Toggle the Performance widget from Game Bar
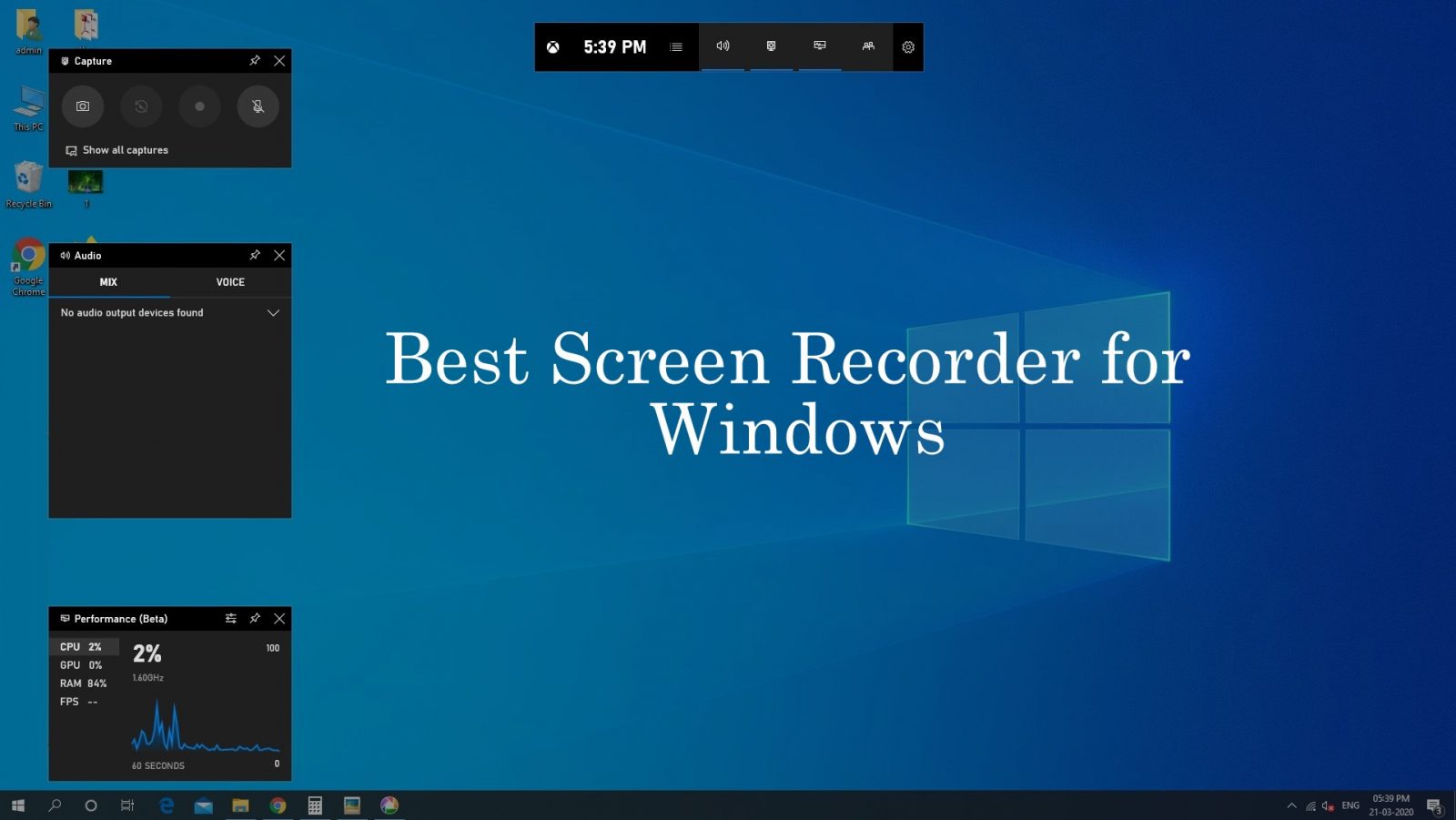 820,46
